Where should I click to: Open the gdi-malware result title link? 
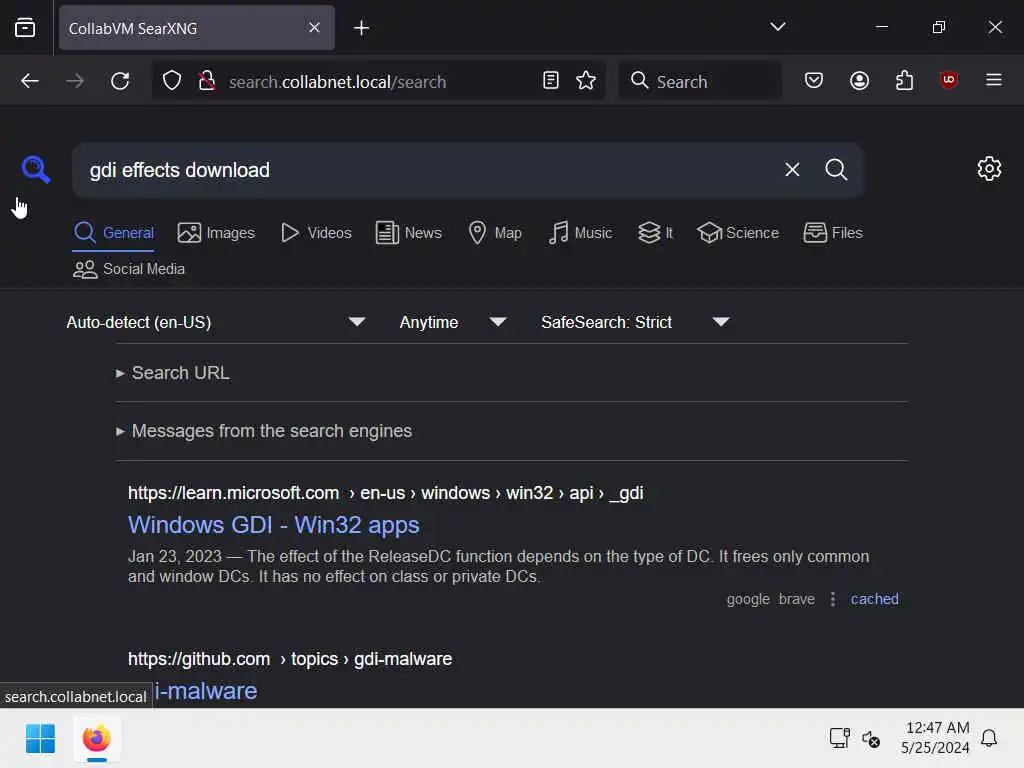pos(206,691)
